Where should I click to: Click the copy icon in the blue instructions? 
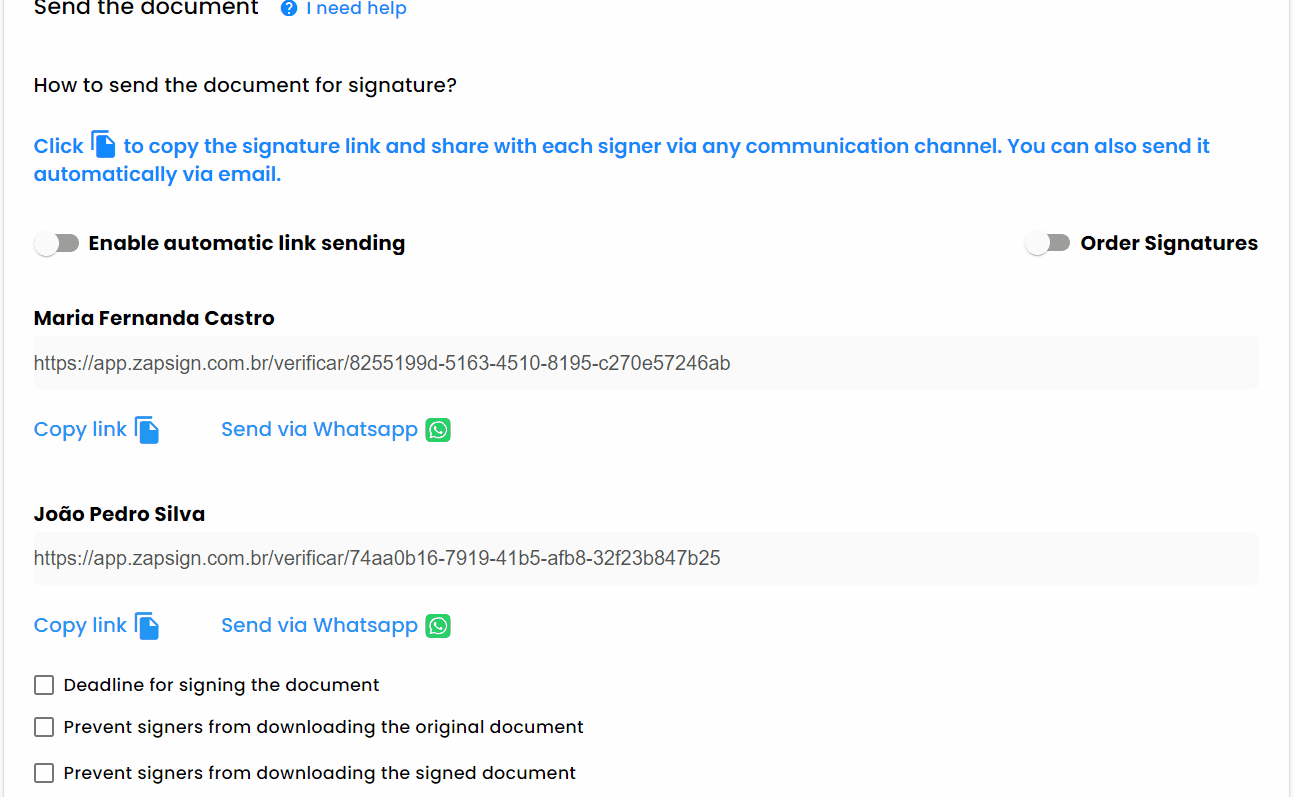pyautogui.click(x=103, y=144)
